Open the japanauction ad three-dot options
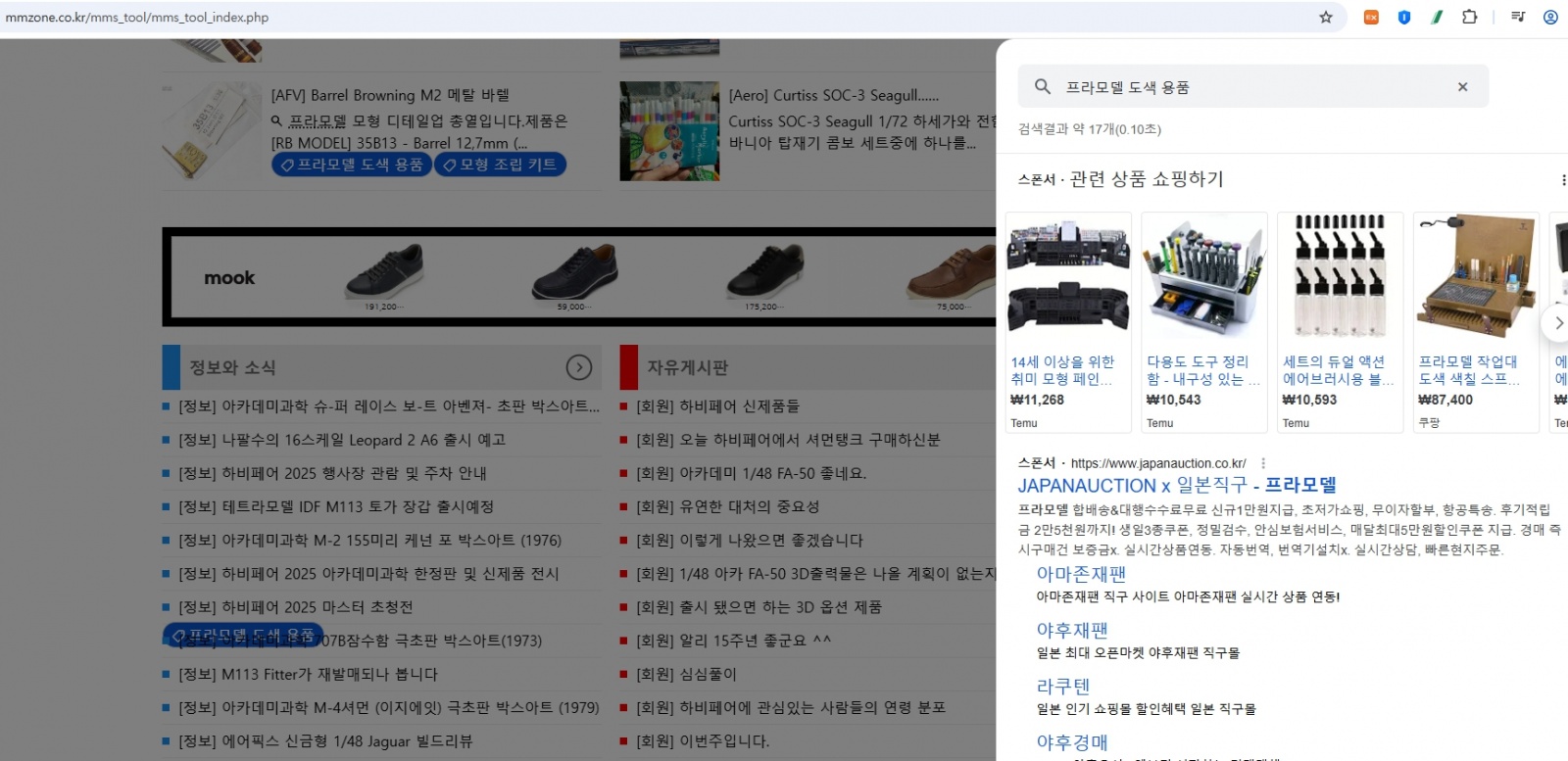 tap(1263, 463)
